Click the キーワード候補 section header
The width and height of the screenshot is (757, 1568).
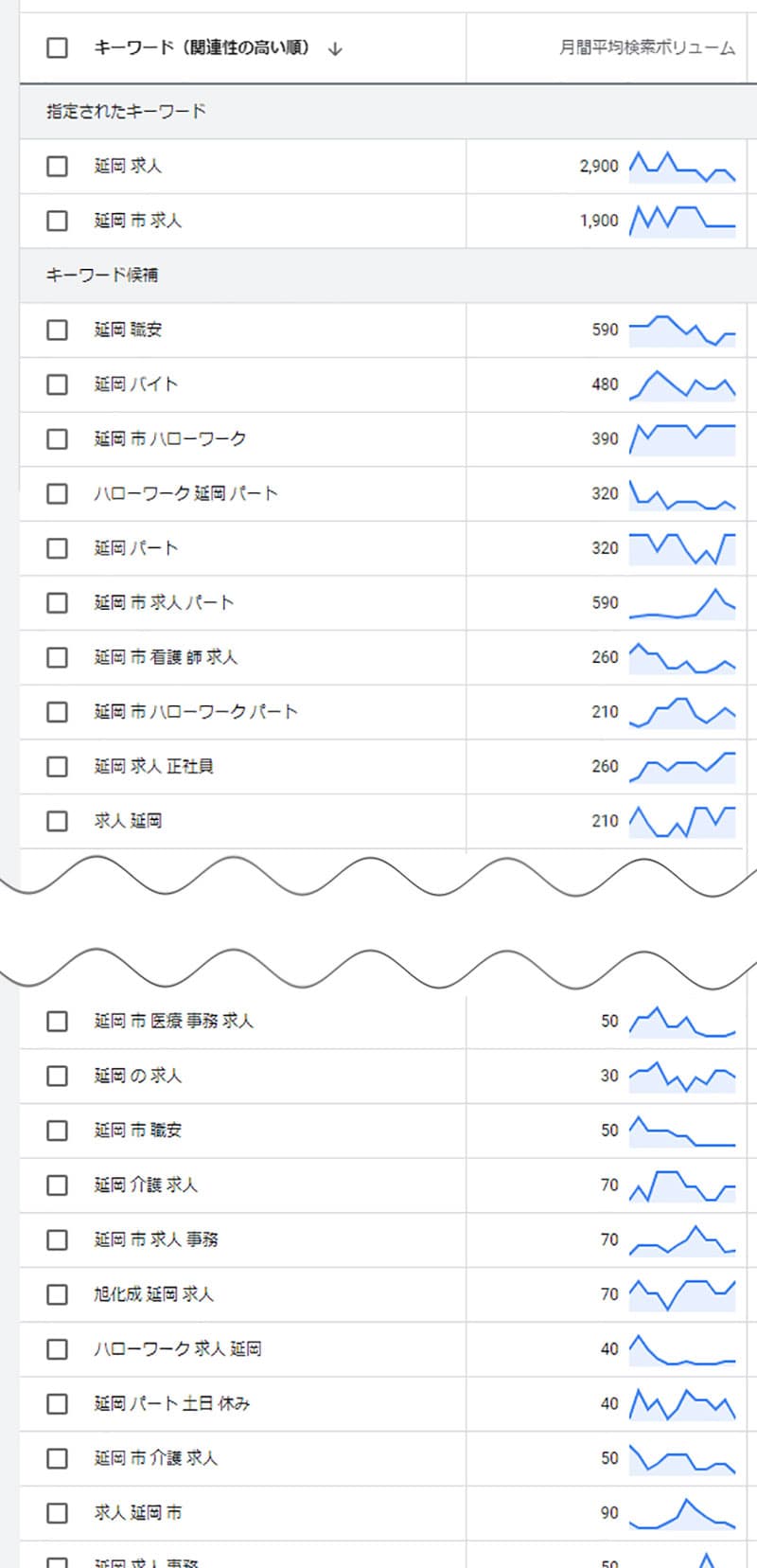(102, 276)
